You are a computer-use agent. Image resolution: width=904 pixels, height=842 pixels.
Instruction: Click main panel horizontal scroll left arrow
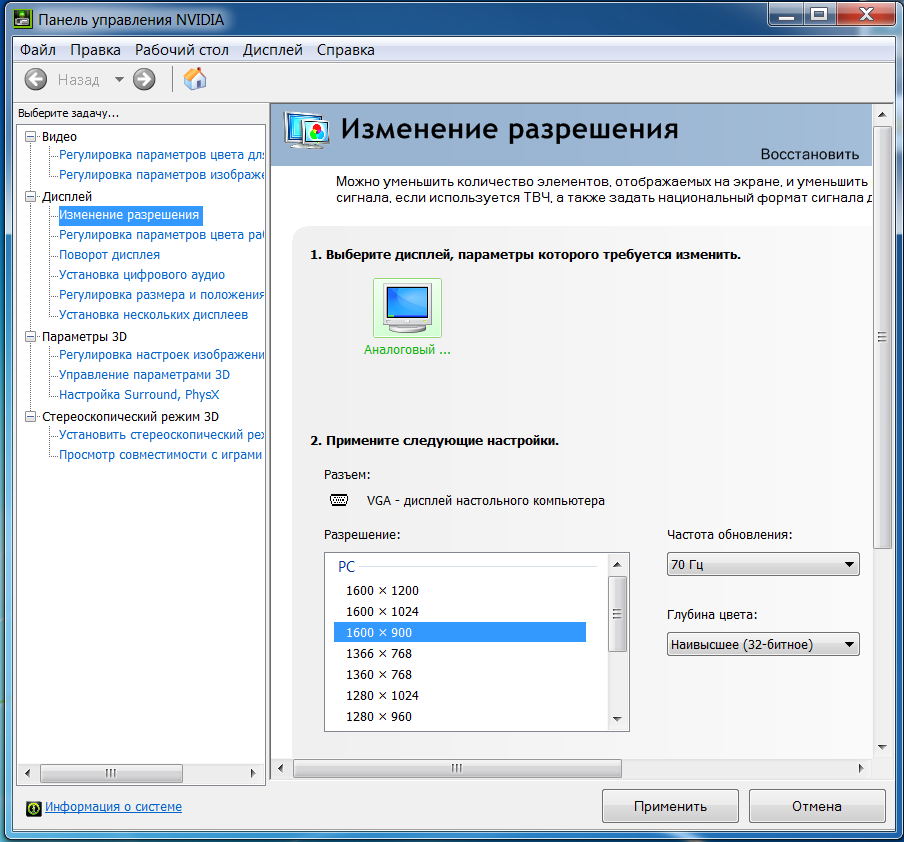pyautogui.click(x=281, y=768)
